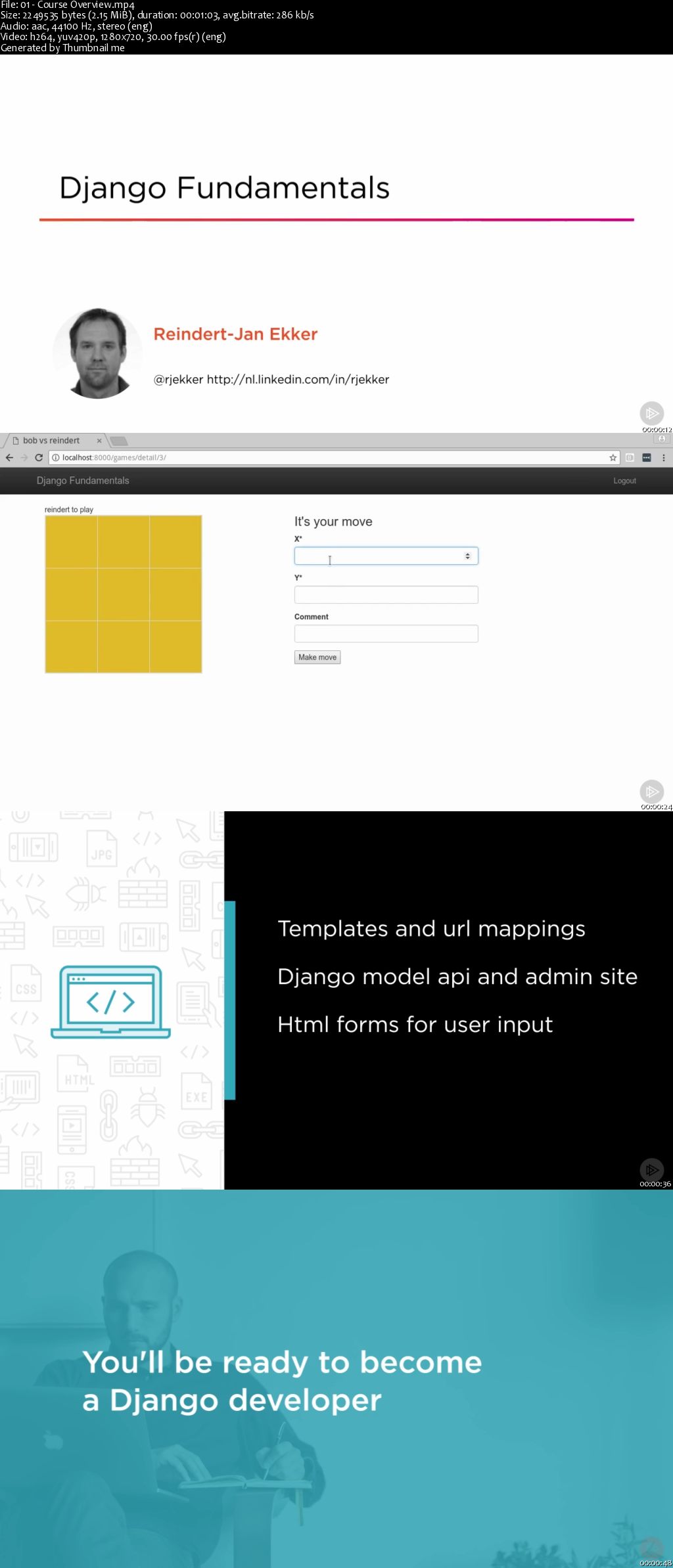This screenshot has height=1568, width=673.
Task: Focus the Comment text field
Action: [386, 633]
